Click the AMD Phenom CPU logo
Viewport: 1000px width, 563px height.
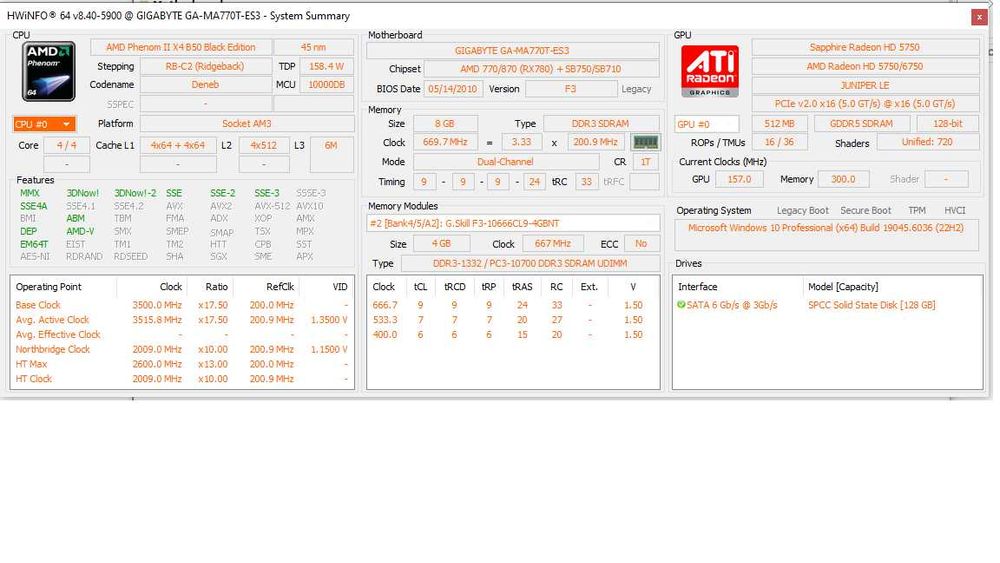click(x=48, y=71)
